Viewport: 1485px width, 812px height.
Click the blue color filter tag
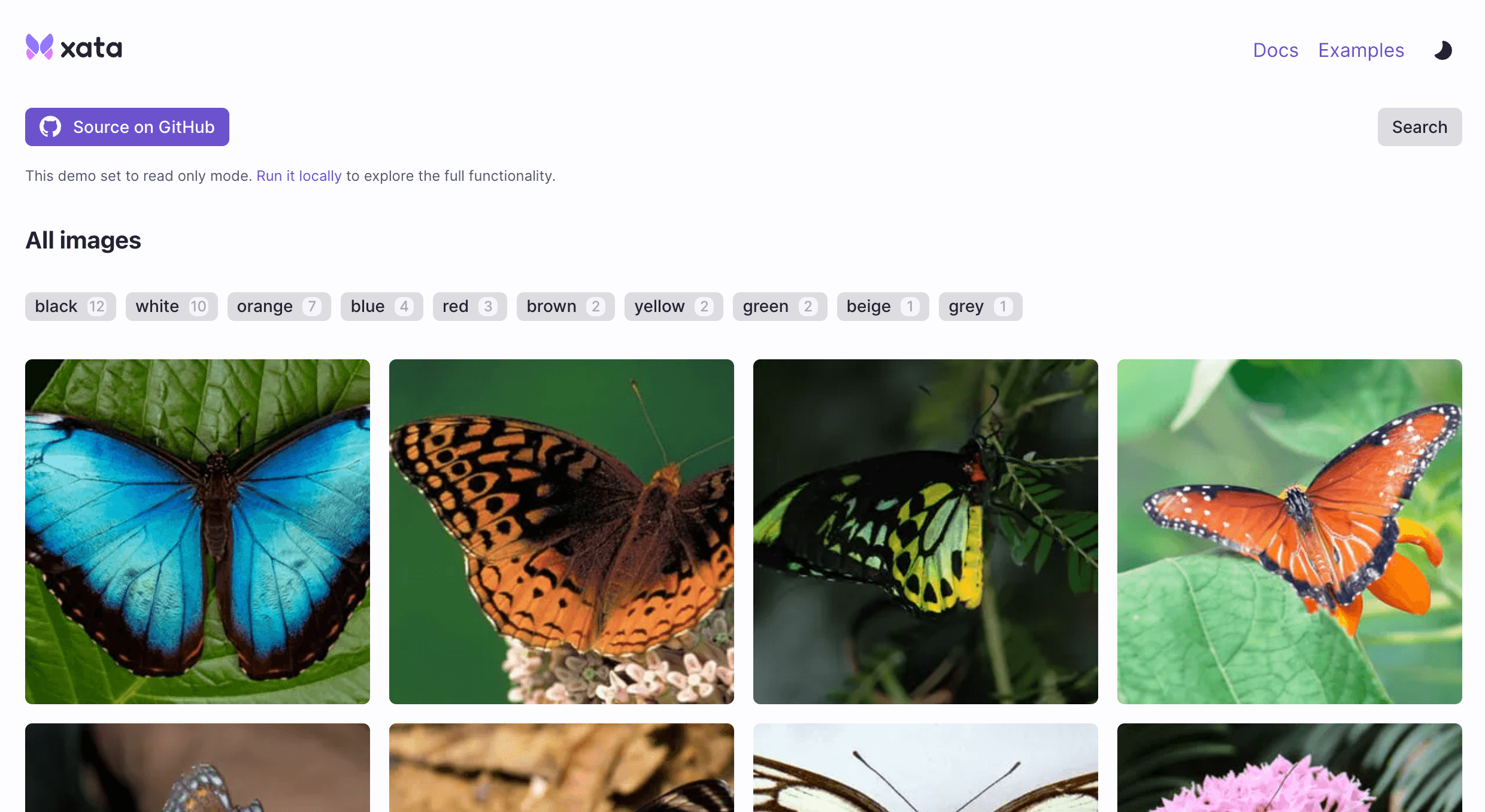(380, 306)
